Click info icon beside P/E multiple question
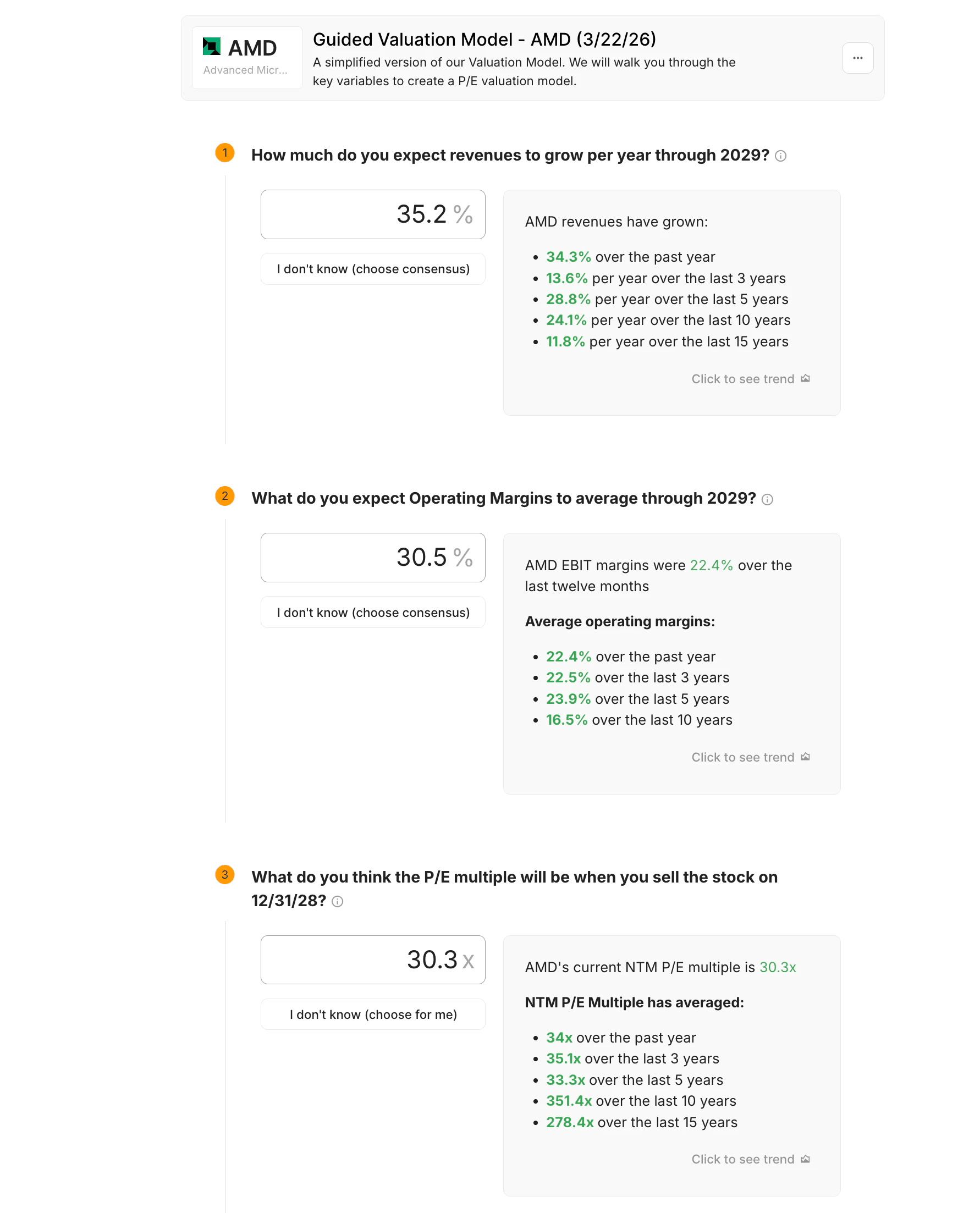 (x=337, y=901)
